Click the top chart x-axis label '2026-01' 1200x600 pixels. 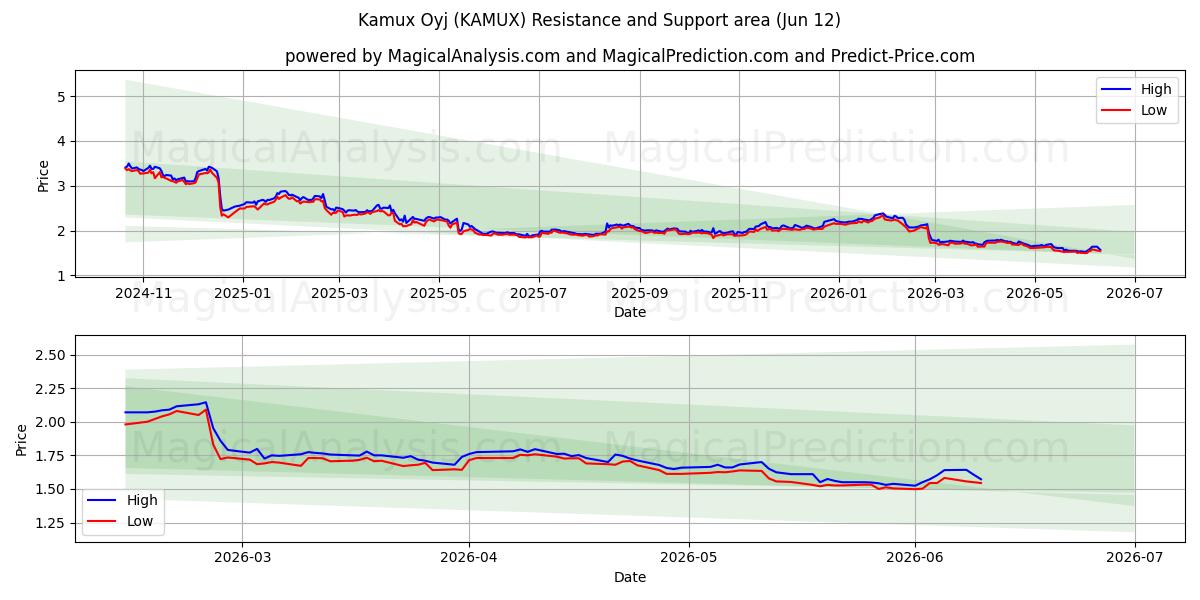point(839,293)
